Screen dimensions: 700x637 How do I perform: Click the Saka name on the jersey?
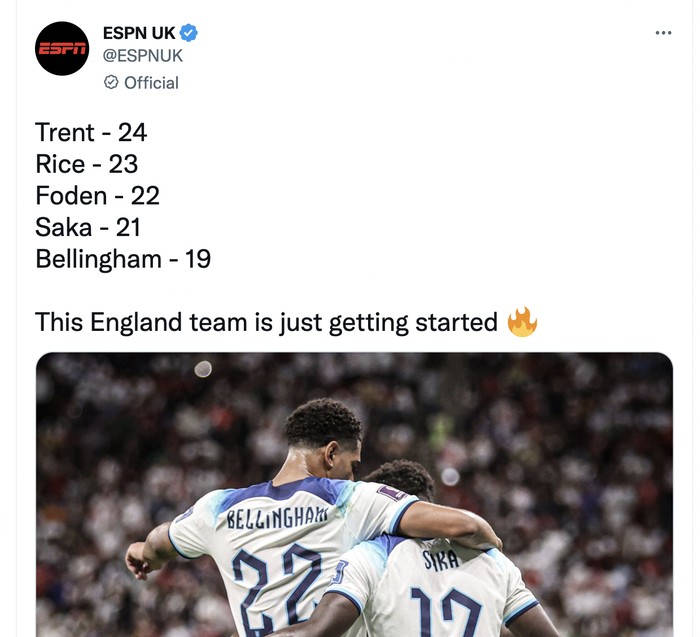pyautogui.click(x=441, y=560)
